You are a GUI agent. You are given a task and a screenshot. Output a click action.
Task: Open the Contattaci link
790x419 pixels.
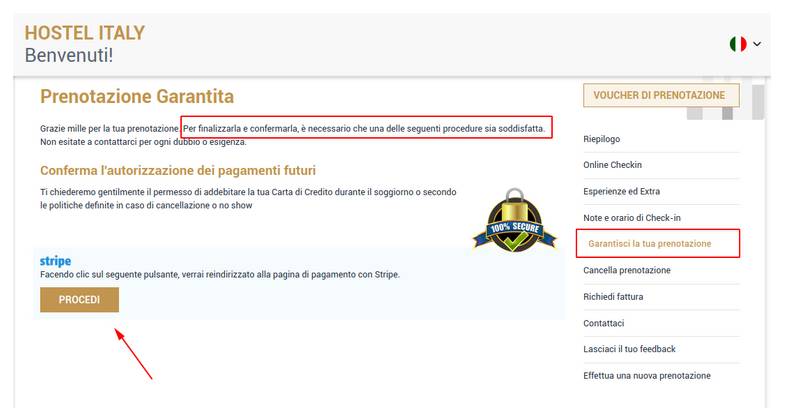click(x=604, y=323)
